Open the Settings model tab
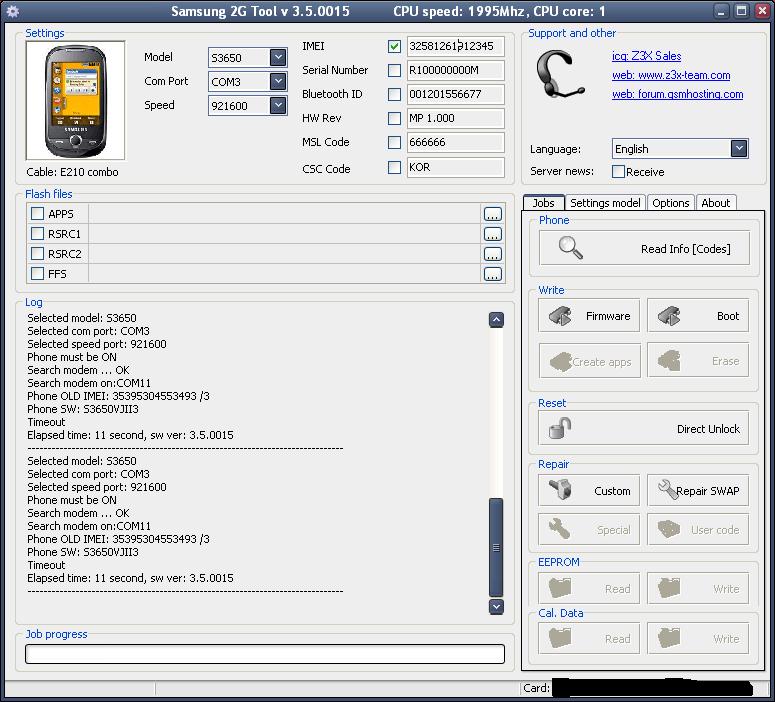The height and width of the screenshot is (702, 775). [x=605, y=203]
